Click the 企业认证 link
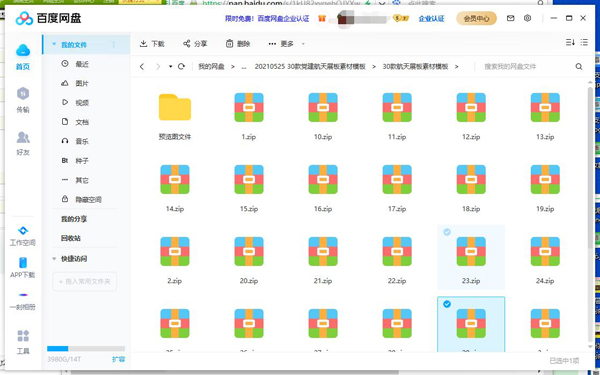This screenshot has height=375, width=600. click(431, 18)
